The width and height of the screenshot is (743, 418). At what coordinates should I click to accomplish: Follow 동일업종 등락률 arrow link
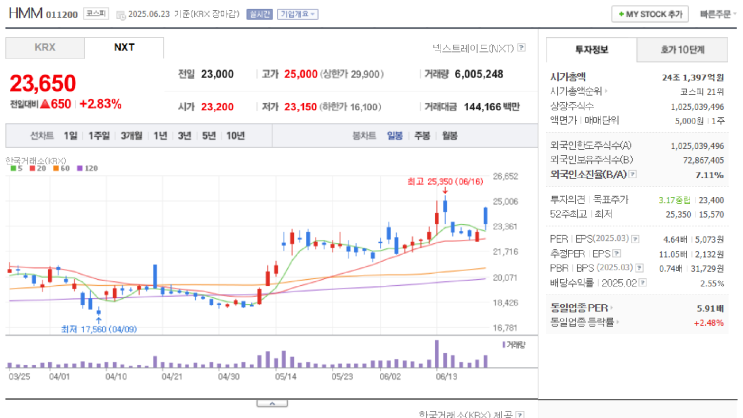[x=617, y=322]
